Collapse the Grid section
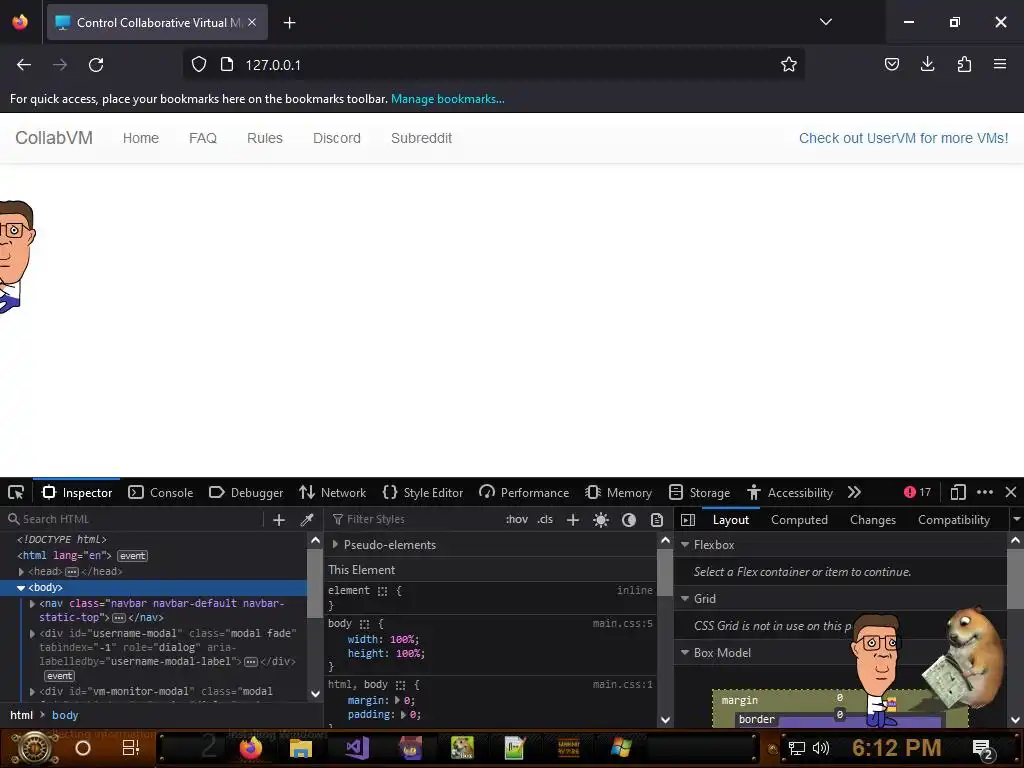The image size is (1024, 768). click(x=685, y=598)
